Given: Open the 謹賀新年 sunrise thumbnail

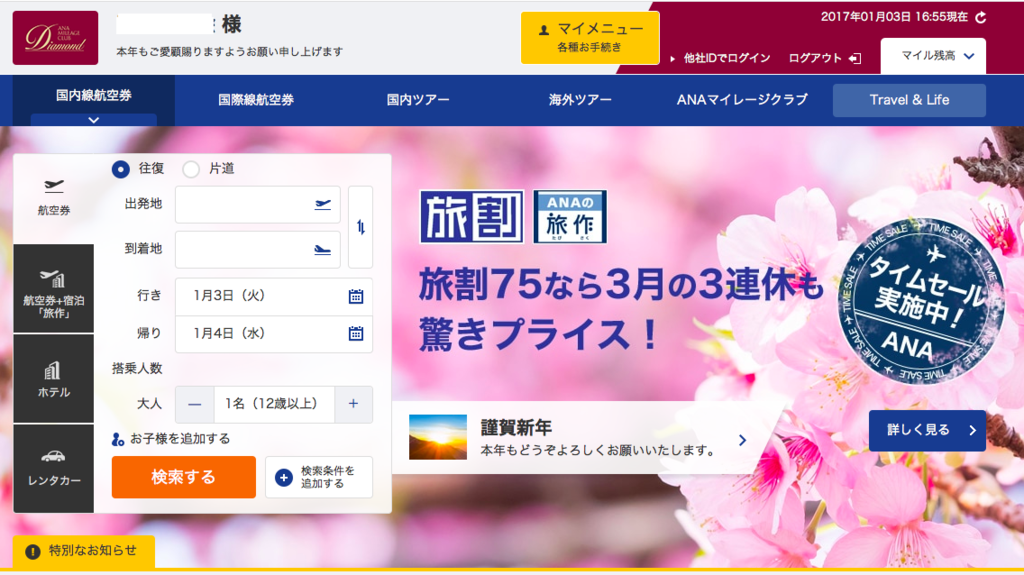Looking at the screenshot, I should (x=438, y=437).
